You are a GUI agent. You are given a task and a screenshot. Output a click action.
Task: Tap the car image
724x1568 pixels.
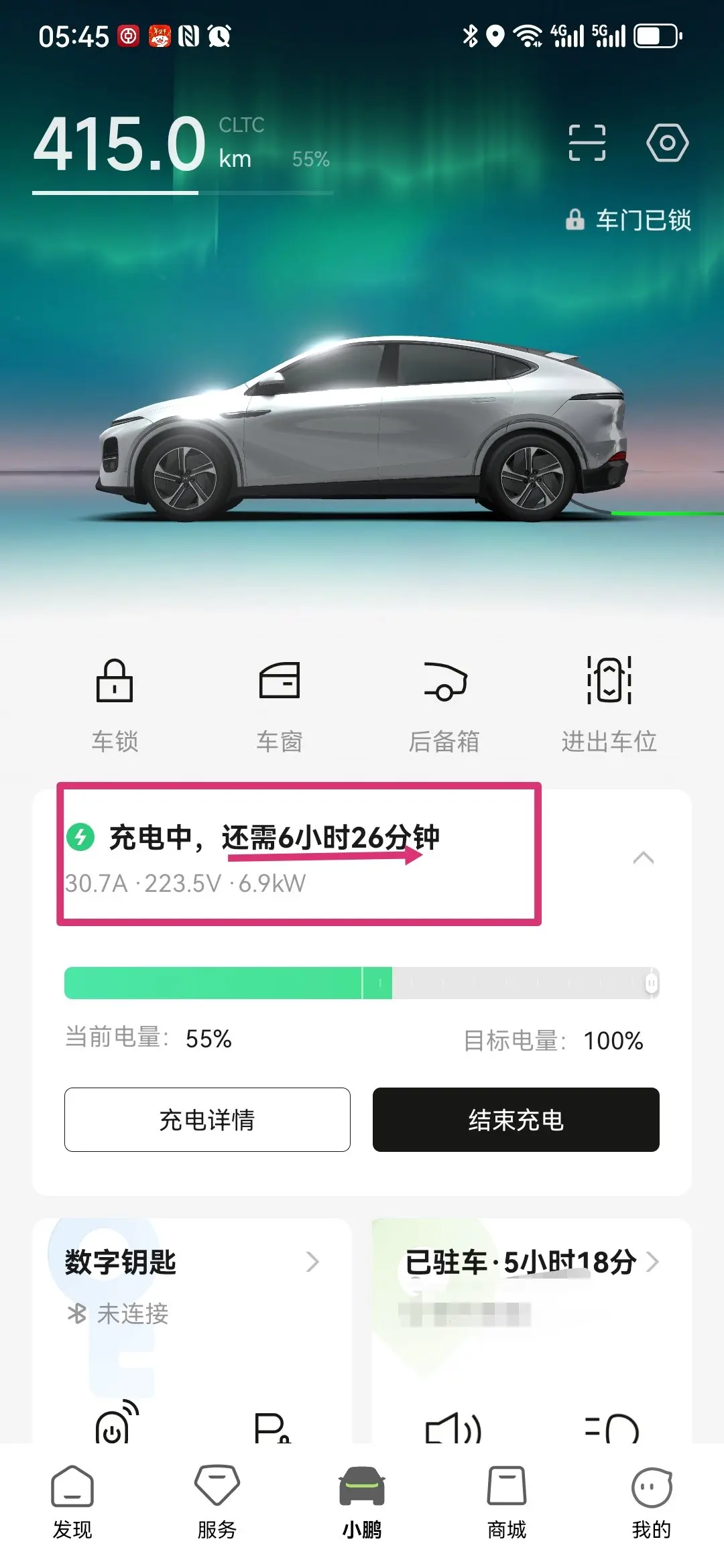click(362, 429)
